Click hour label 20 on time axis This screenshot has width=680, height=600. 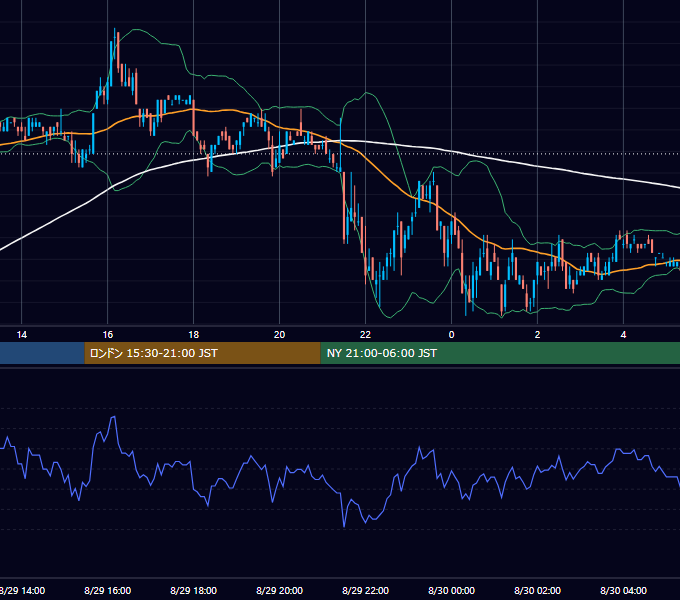pos(279,335)
